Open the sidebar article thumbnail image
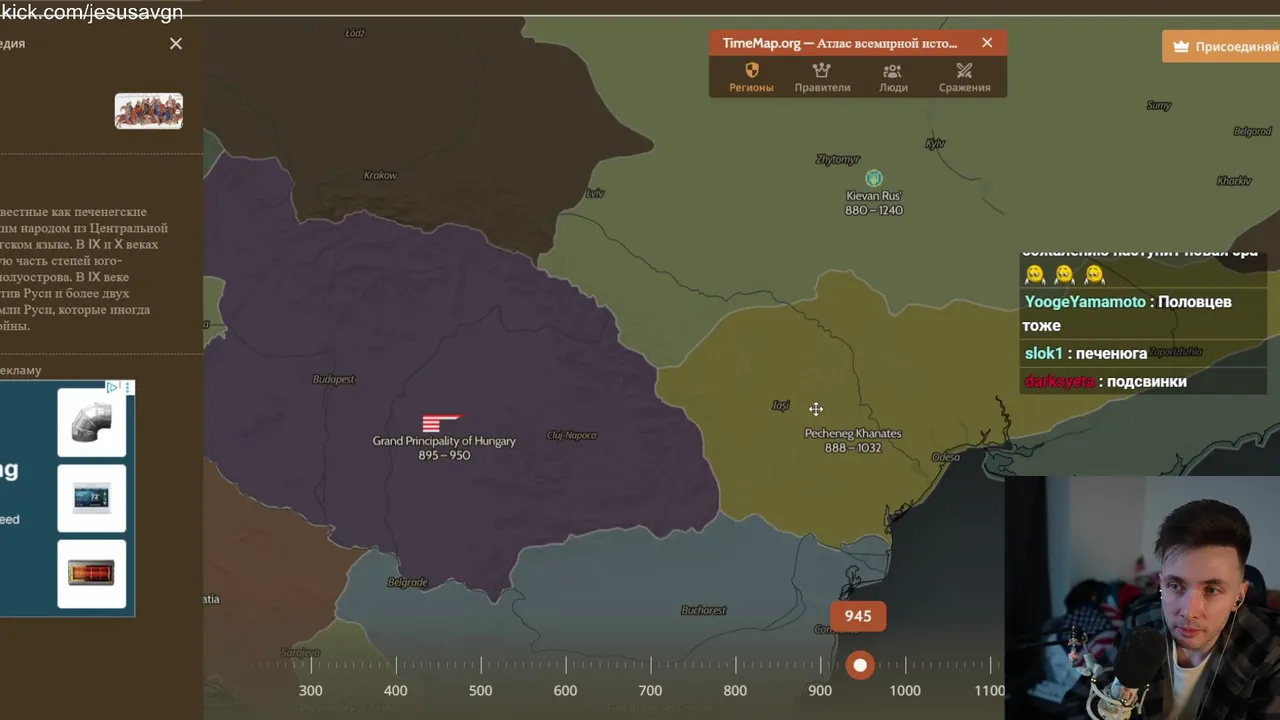1280x720 pixels. point(149,111)
